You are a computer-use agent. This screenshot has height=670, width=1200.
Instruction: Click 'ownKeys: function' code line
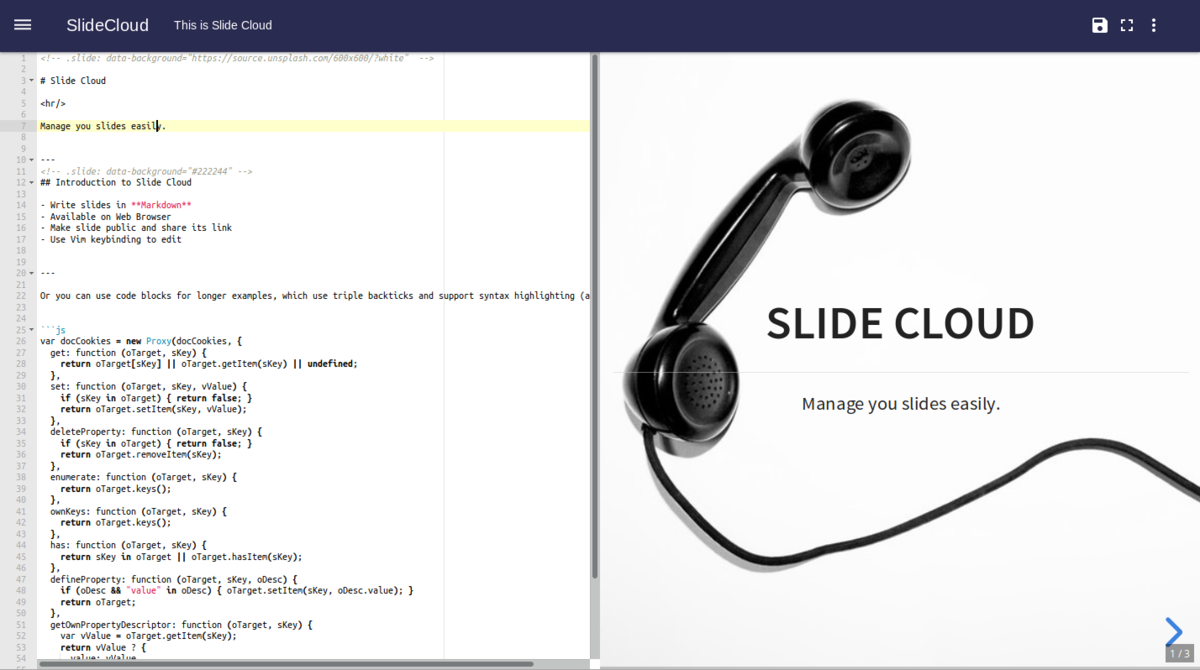point(139,511)
